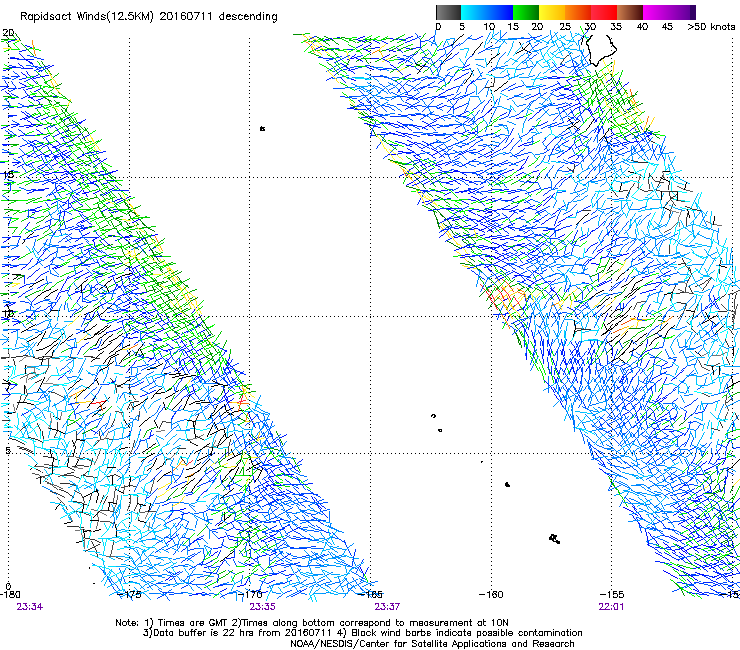The image size is (740, 650).
Task: Click the 'NOAA/NESDIS/Center for Satellite Applications and Research' credit
Action: [432, 644]
